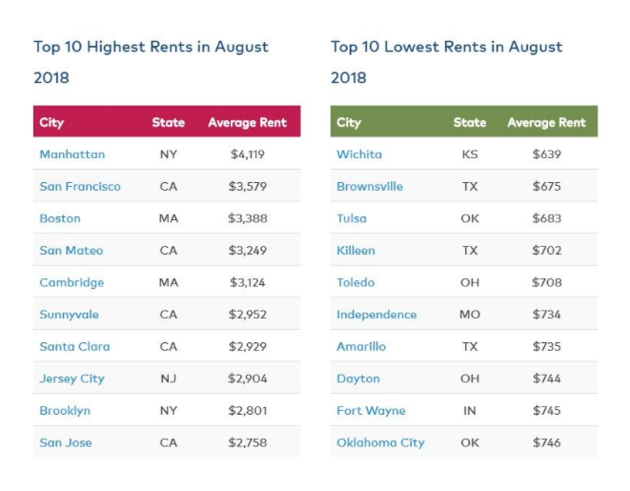Open the Manhattan city link
Screen dimensions: 630x491
point(72,154)
